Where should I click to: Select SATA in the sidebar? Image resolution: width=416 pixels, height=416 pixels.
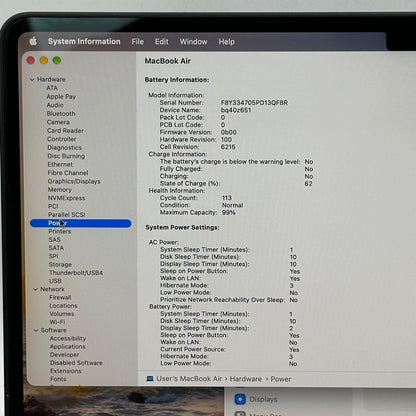pos(56,248)
